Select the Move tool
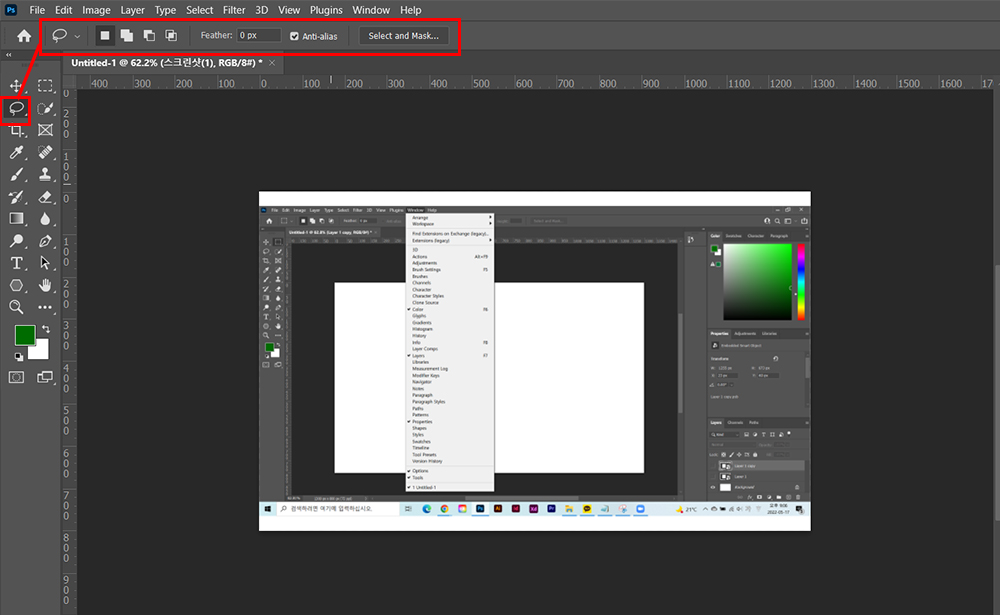 16,85
